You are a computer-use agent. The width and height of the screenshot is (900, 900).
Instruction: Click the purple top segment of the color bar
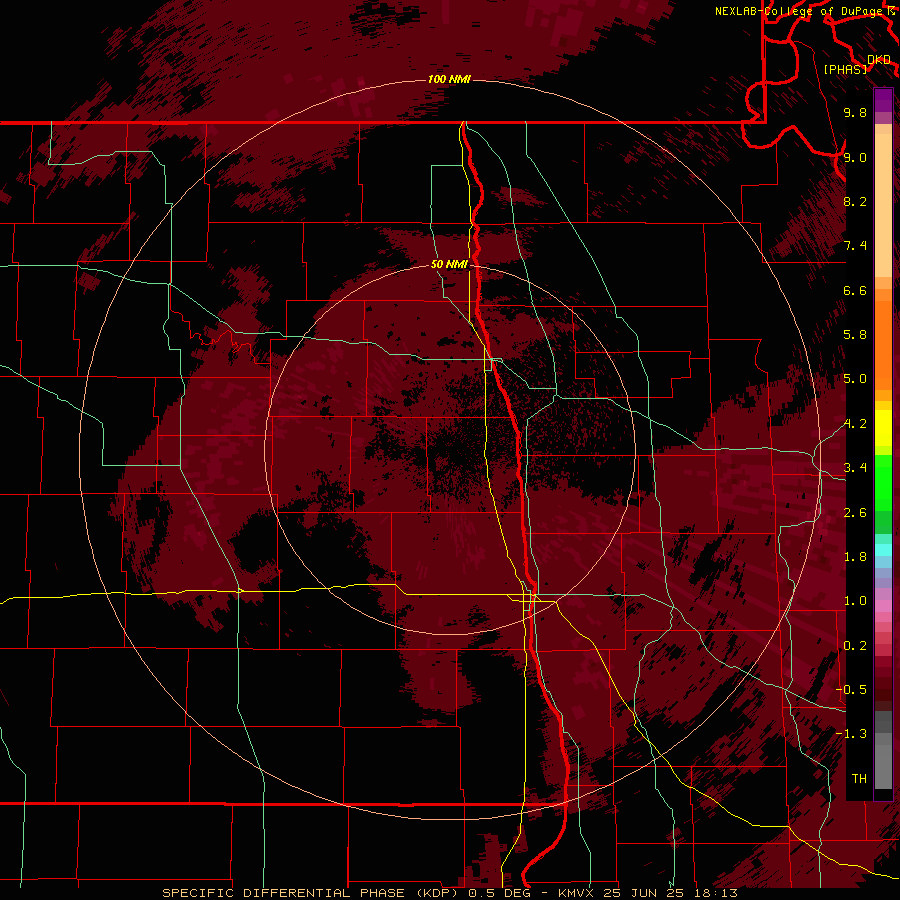click(883, 100)
